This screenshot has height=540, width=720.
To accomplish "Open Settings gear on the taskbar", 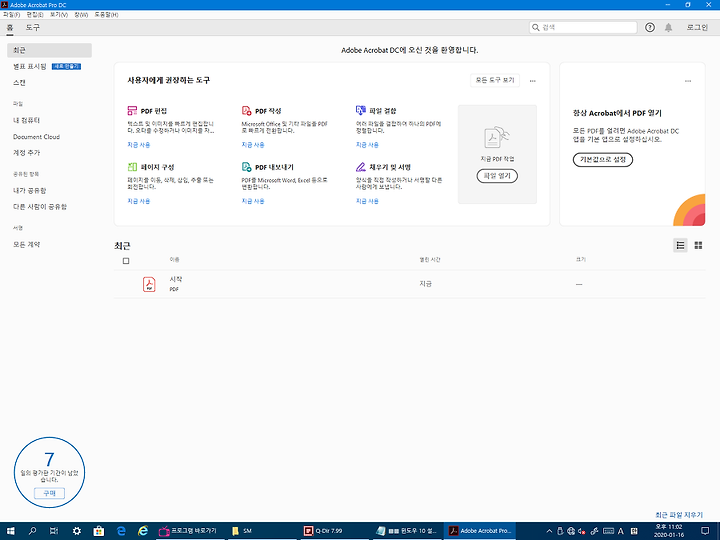I will coord(77,531).
